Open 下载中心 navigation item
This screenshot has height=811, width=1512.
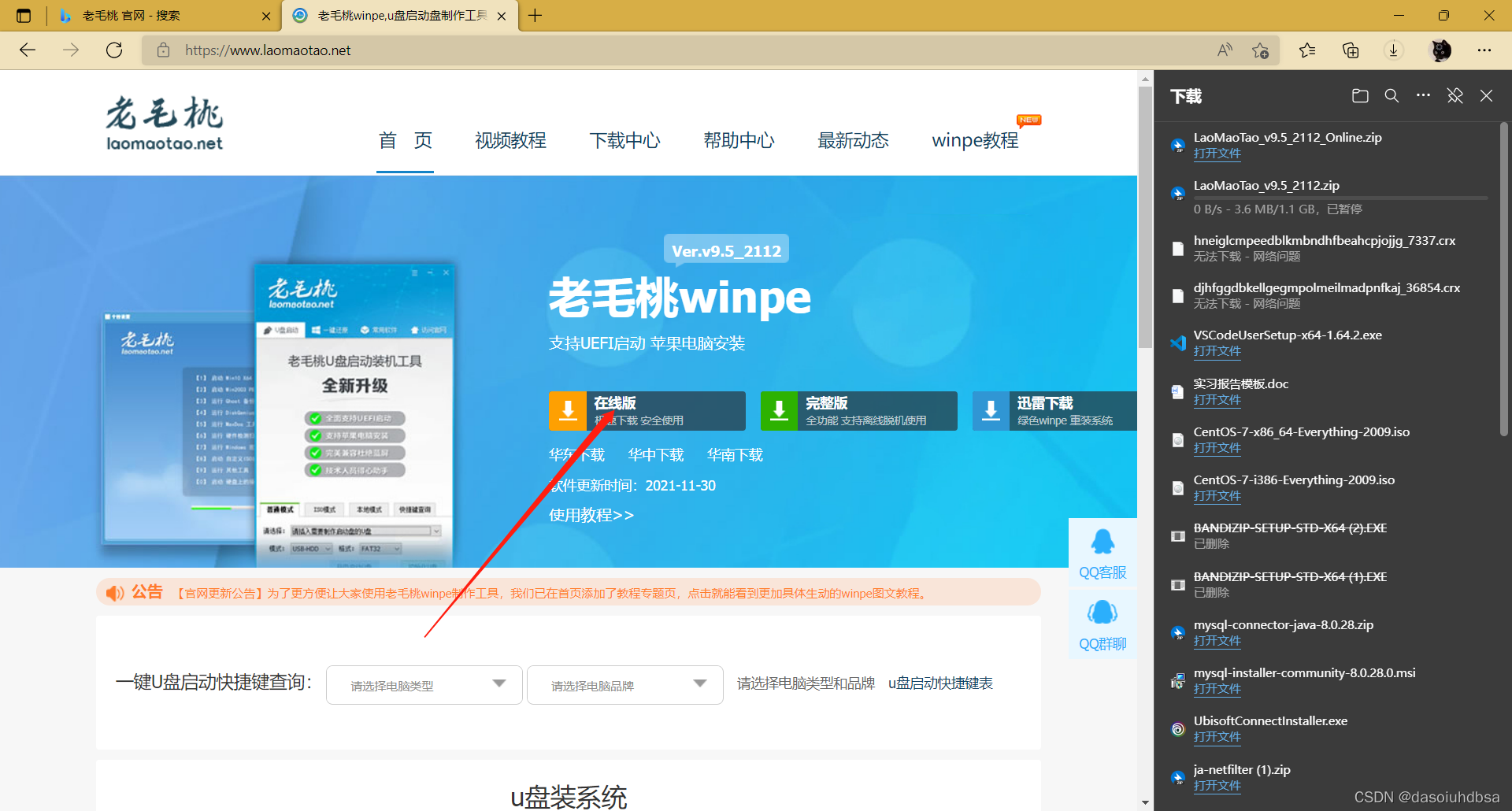coord(624,141)
